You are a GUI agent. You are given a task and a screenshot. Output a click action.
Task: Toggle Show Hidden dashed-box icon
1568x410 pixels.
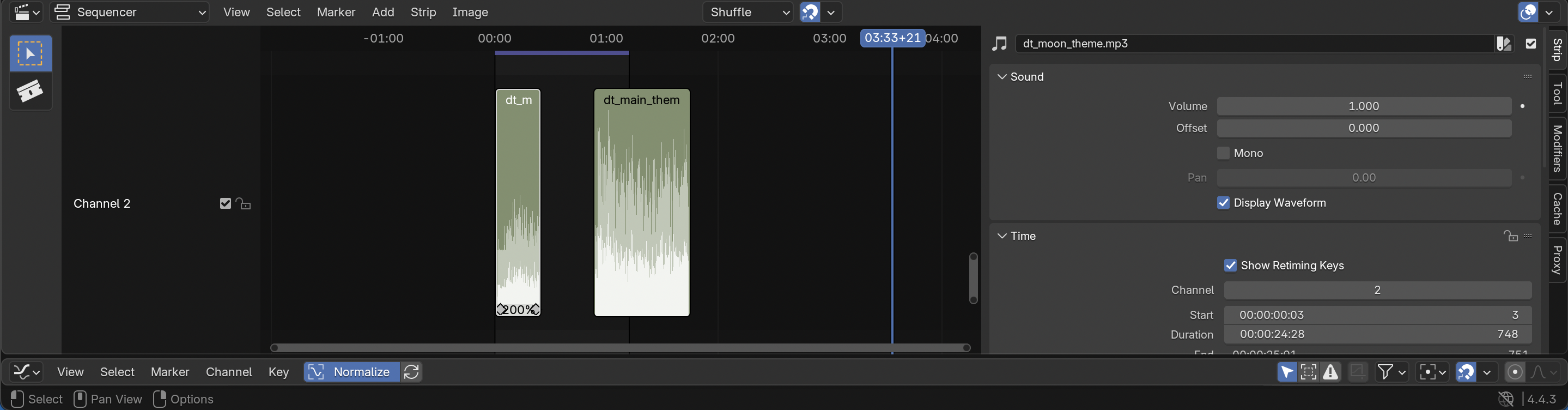pos(1309,372)
